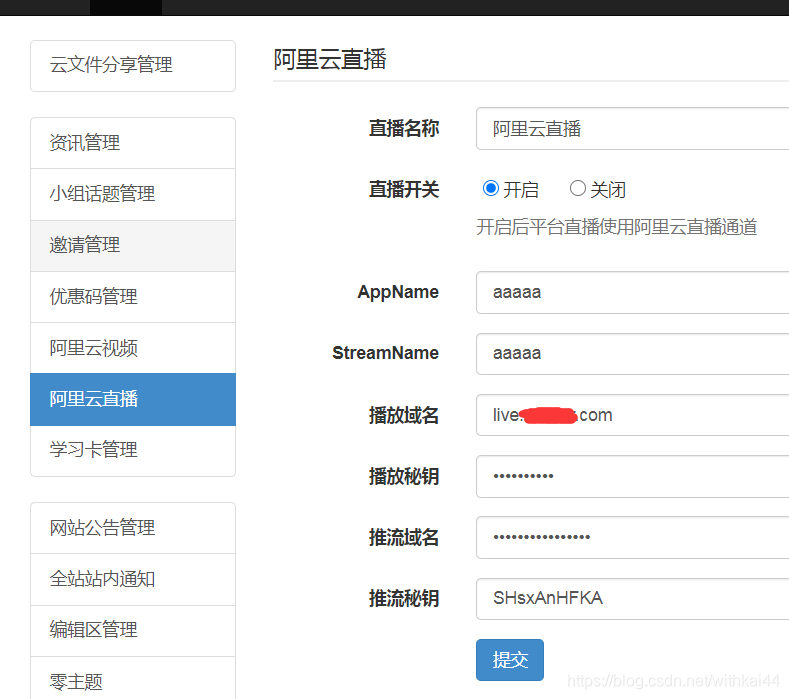Click the AppName field label

pyautogui.click(x=398, y=292)
